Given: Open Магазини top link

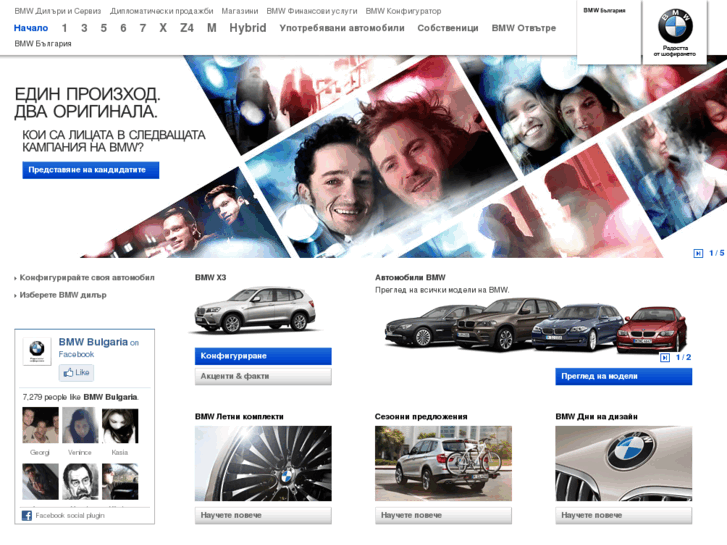Looking at the screenshot, I should 240,11.
